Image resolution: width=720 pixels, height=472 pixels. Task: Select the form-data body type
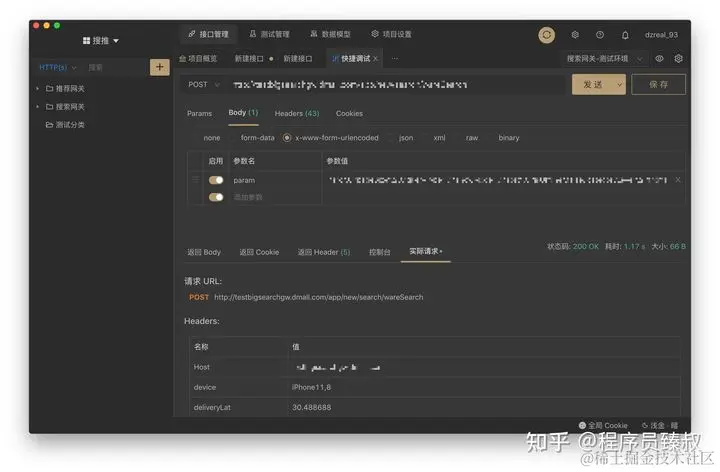[x=257, y=138]
